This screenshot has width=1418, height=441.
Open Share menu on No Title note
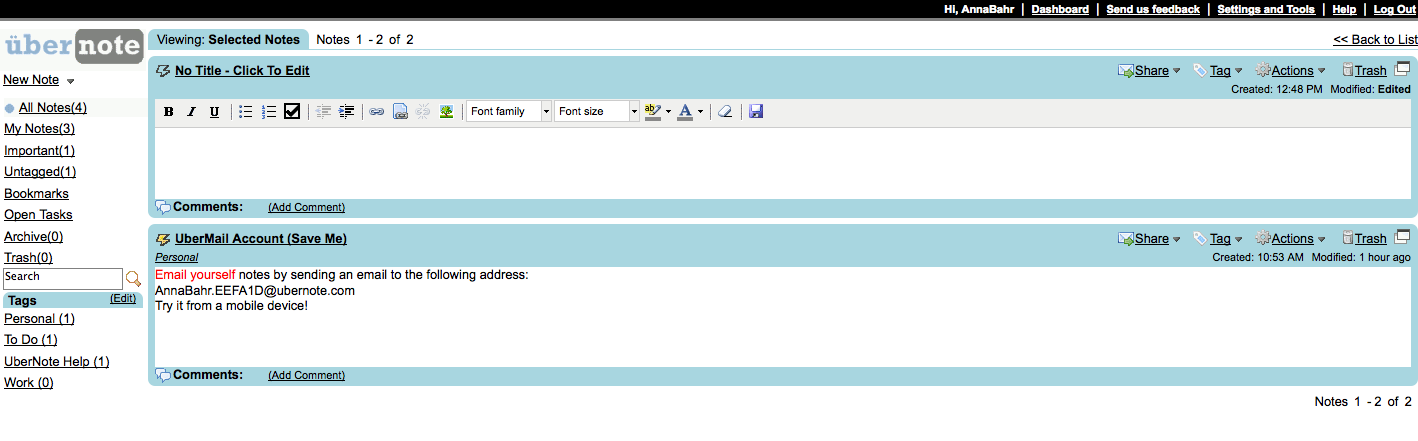pyautogui.click(x=1149, y=71)
